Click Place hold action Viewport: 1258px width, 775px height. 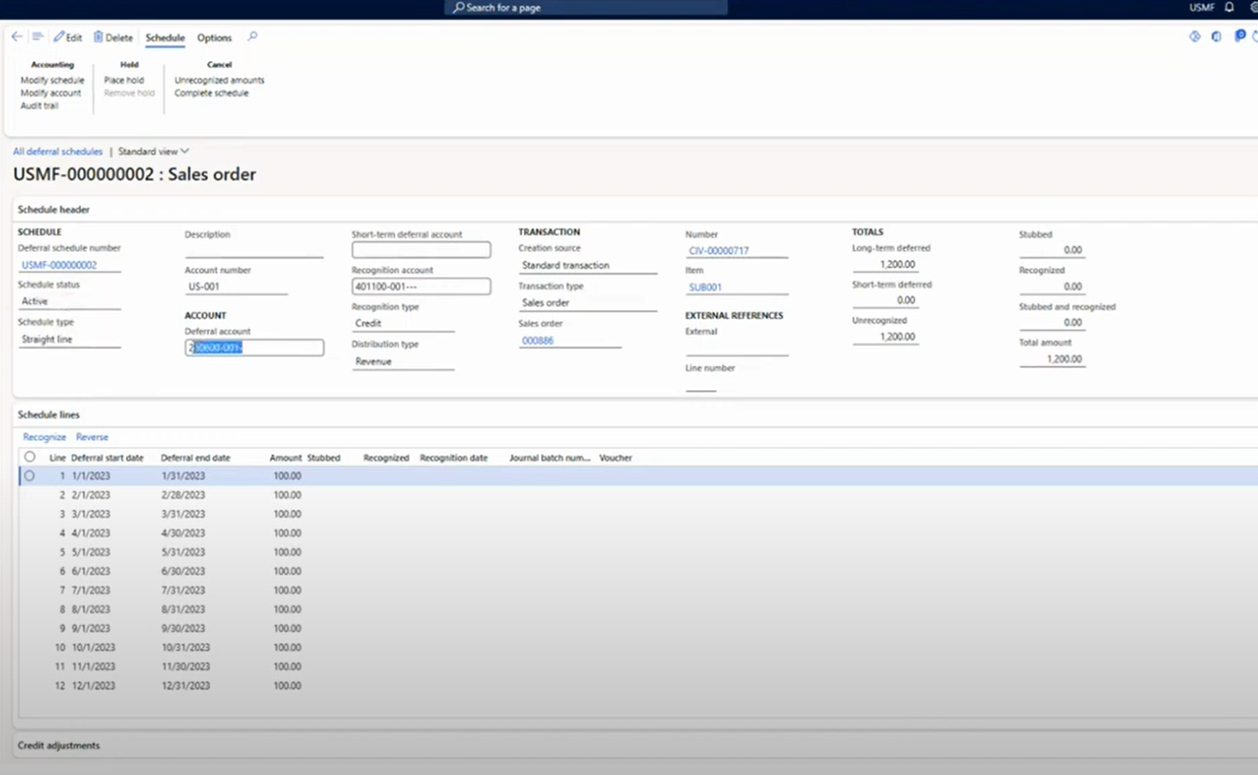click(x=124, y=80)
